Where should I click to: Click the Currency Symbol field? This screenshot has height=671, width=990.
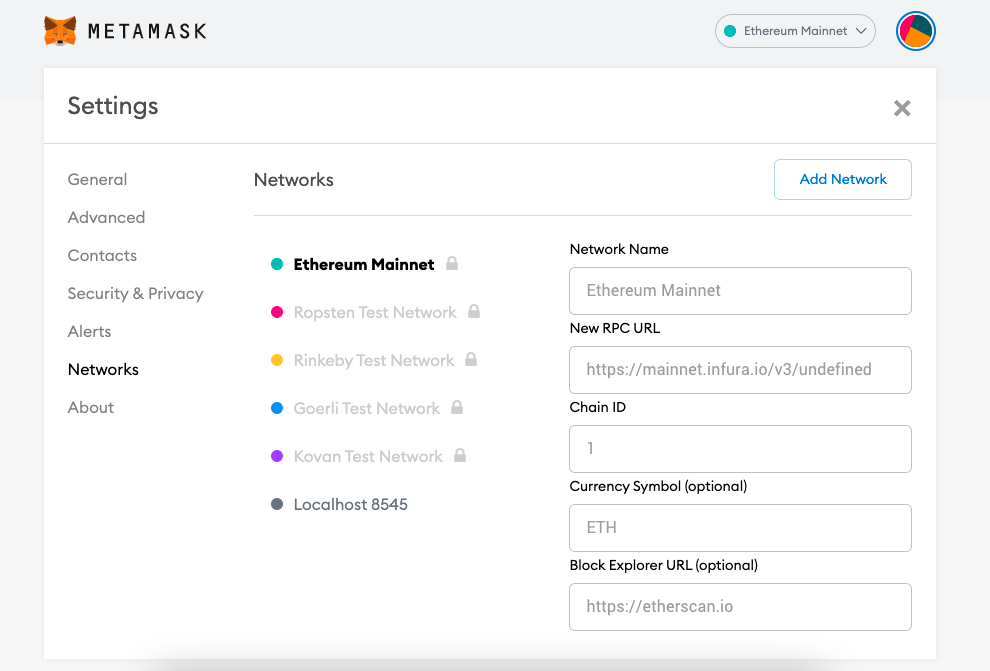click(740, 527)
